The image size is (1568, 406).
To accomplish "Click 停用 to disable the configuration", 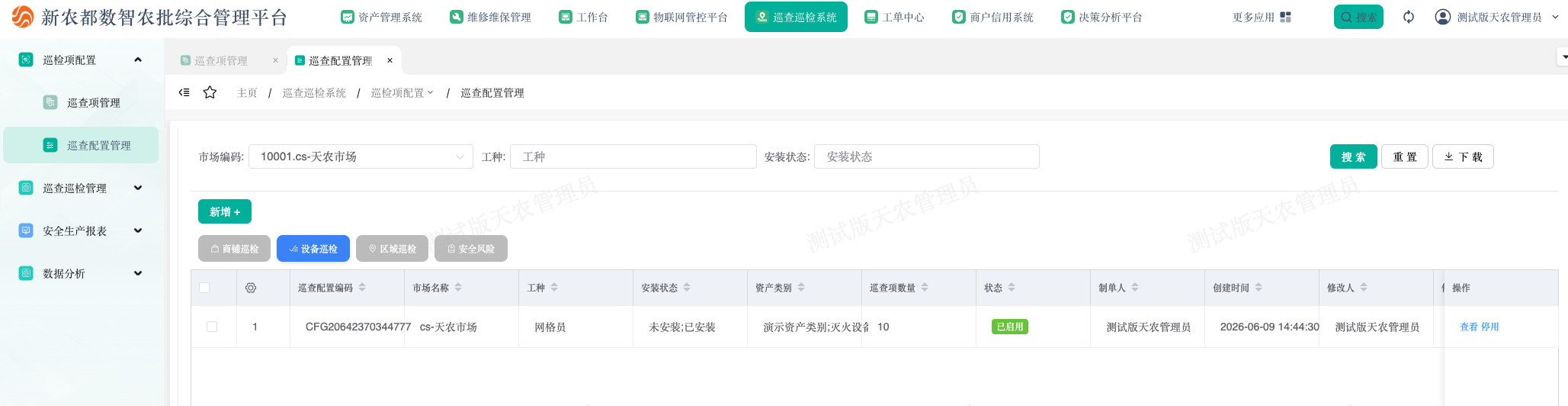I will [1489, 327].
